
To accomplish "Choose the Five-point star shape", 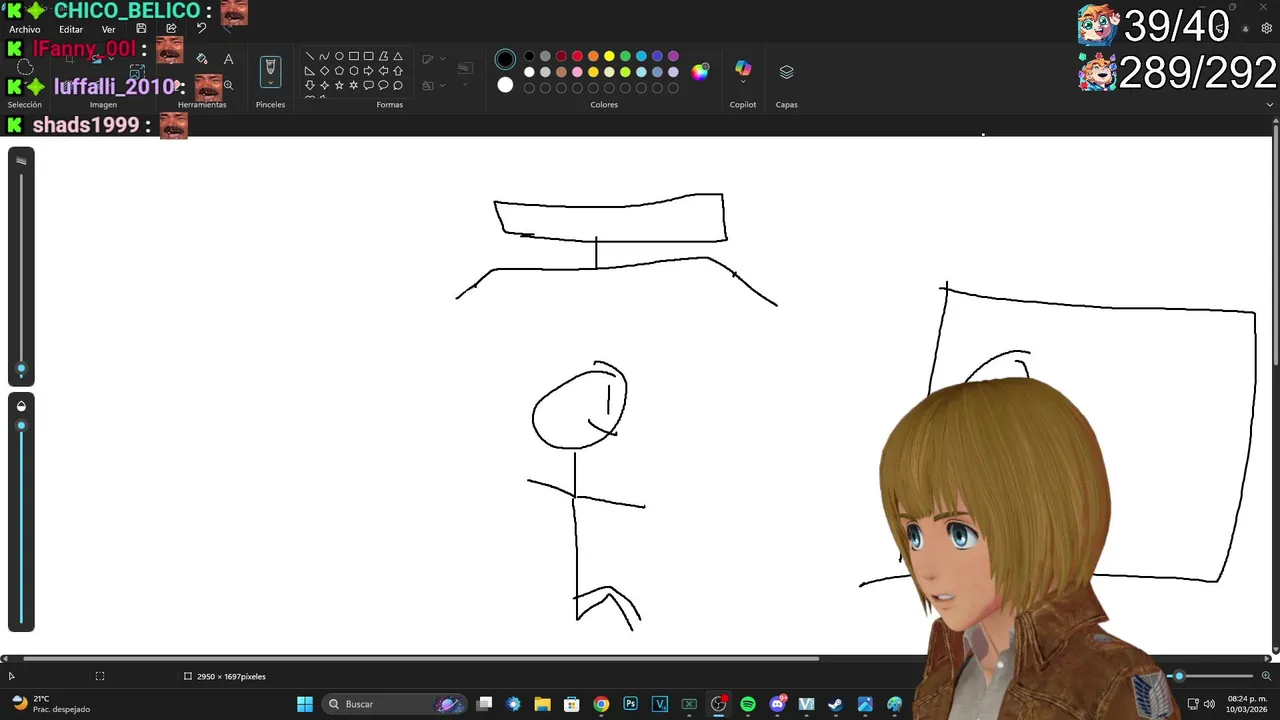I will coord(339,85).
